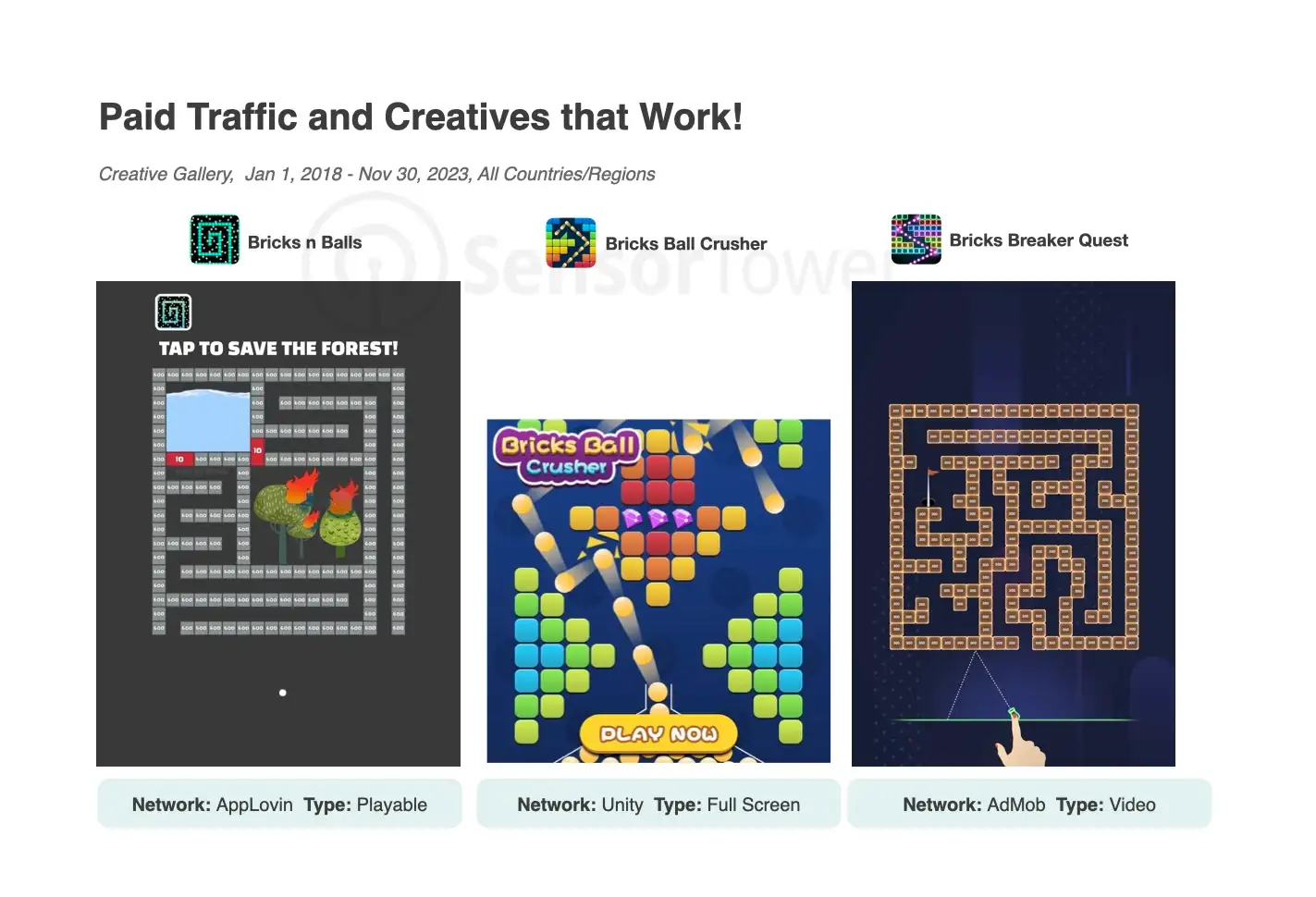Click the 'Network: AdMob Type: Video' label

click(1029, 805)
